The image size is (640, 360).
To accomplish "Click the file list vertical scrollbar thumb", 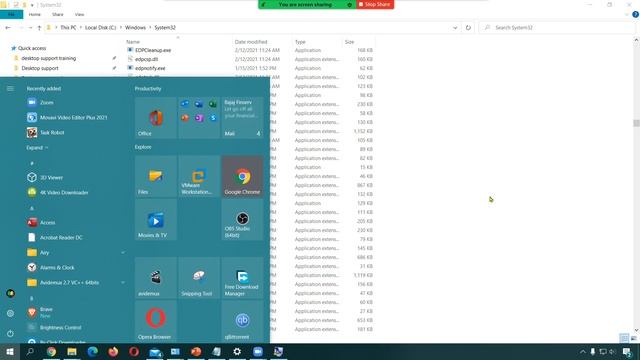I will pos(636,123).
